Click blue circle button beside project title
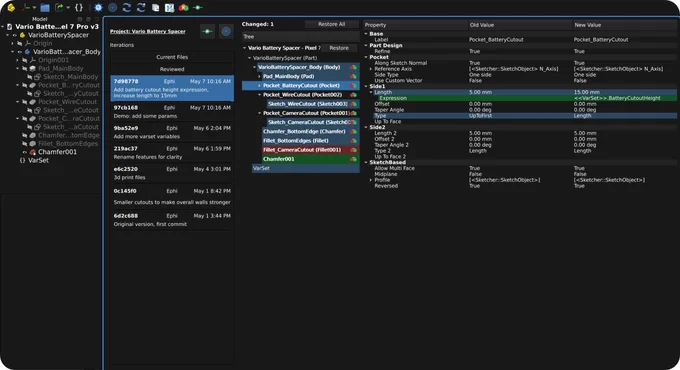680x370 pixels. (226, 31)
